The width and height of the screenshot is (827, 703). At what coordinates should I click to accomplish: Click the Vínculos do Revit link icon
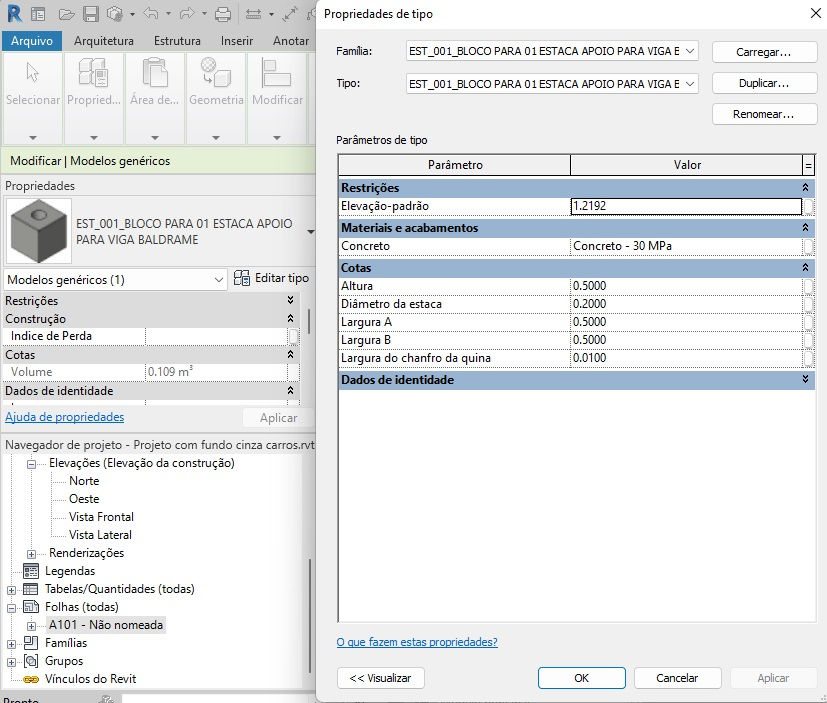(x=31, y=679)
